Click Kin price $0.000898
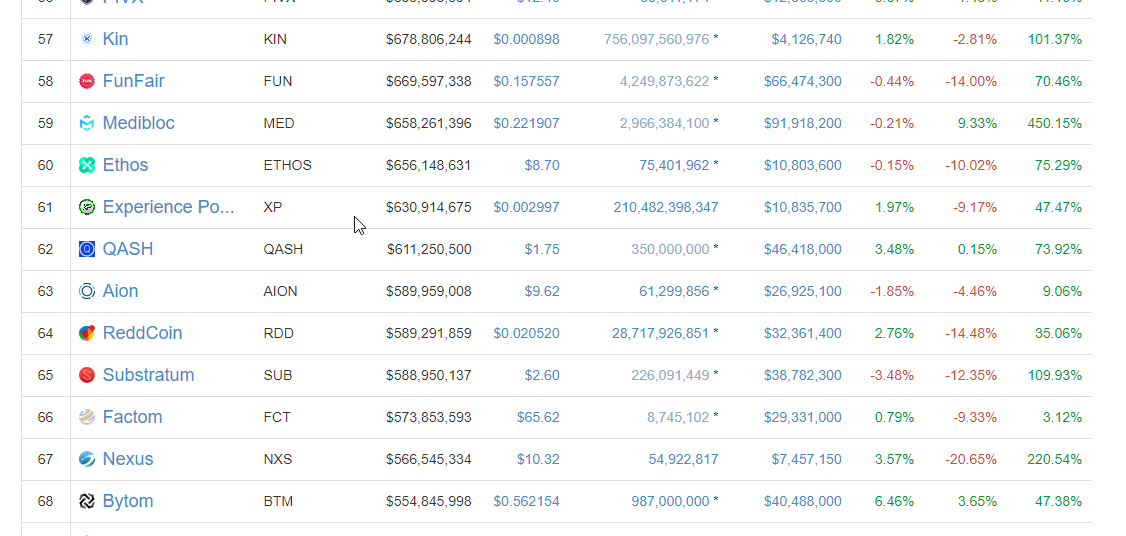The height and width of the screenshot is (536, 1126). coord(526,40)
